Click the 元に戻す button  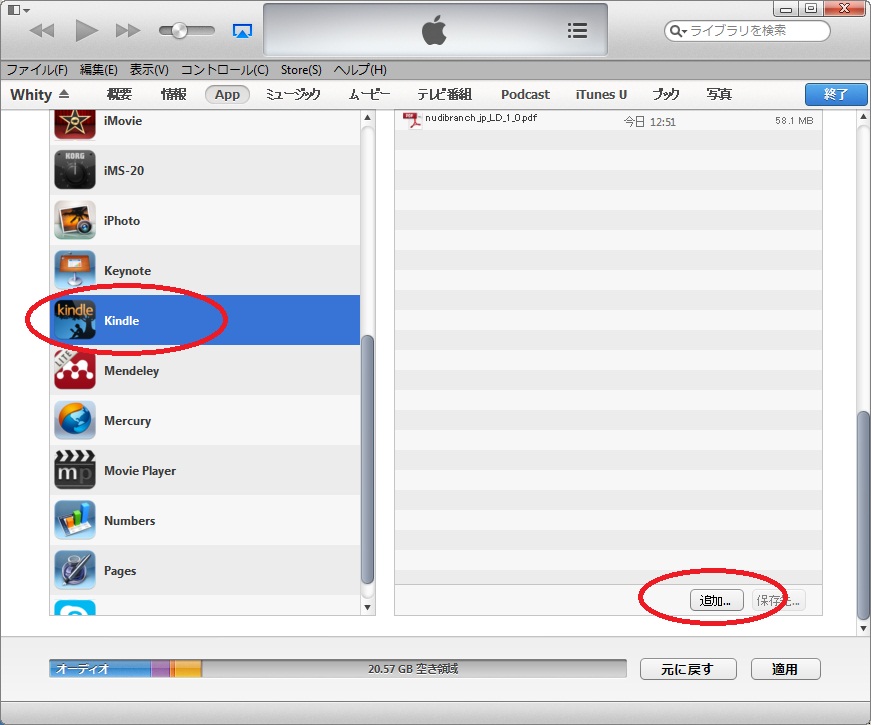point(688,669)
